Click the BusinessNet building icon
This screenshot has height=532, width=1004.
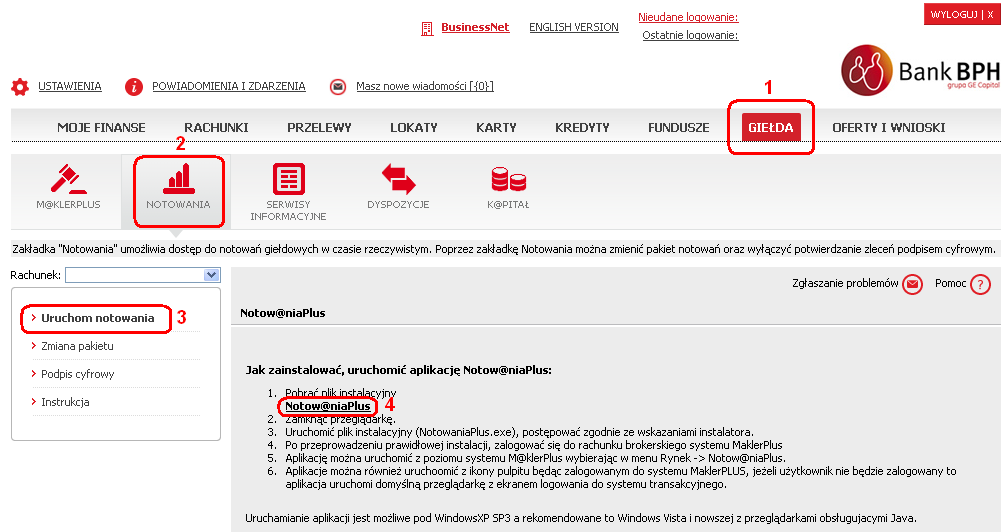[x=426, y=28]
